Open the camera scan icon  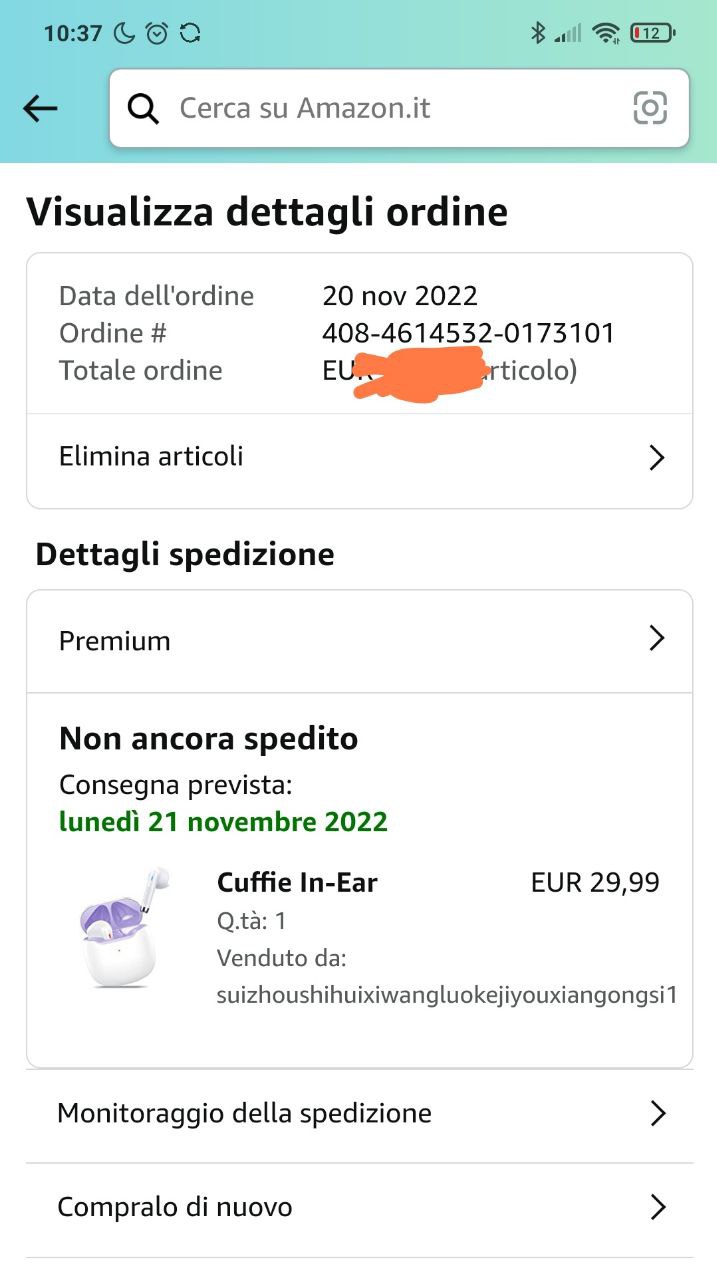click(x=650, y=108)
